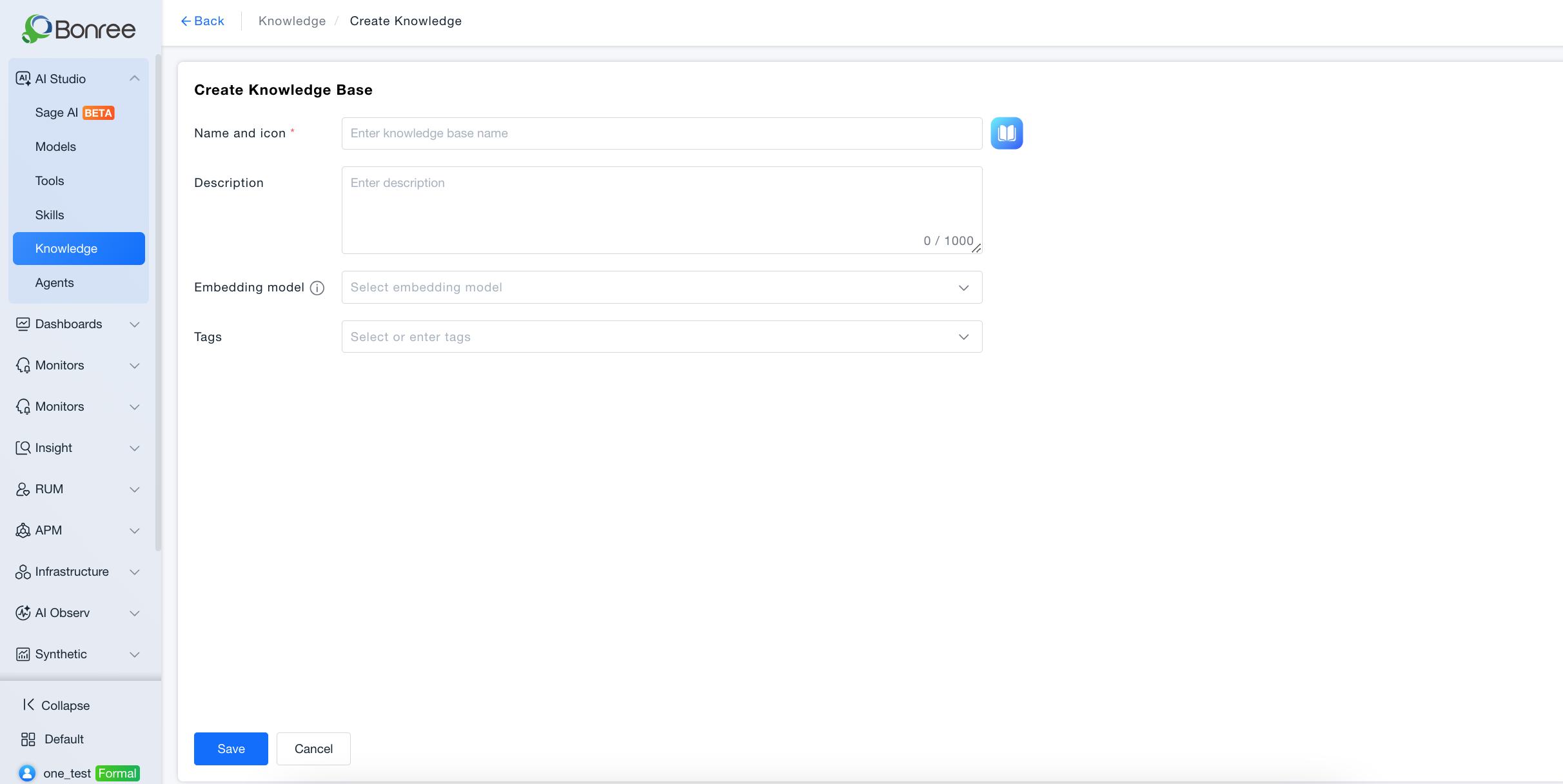Click the Collapse sidebar icon
This screenshot has height=784, width=1563.
(28, 705)
